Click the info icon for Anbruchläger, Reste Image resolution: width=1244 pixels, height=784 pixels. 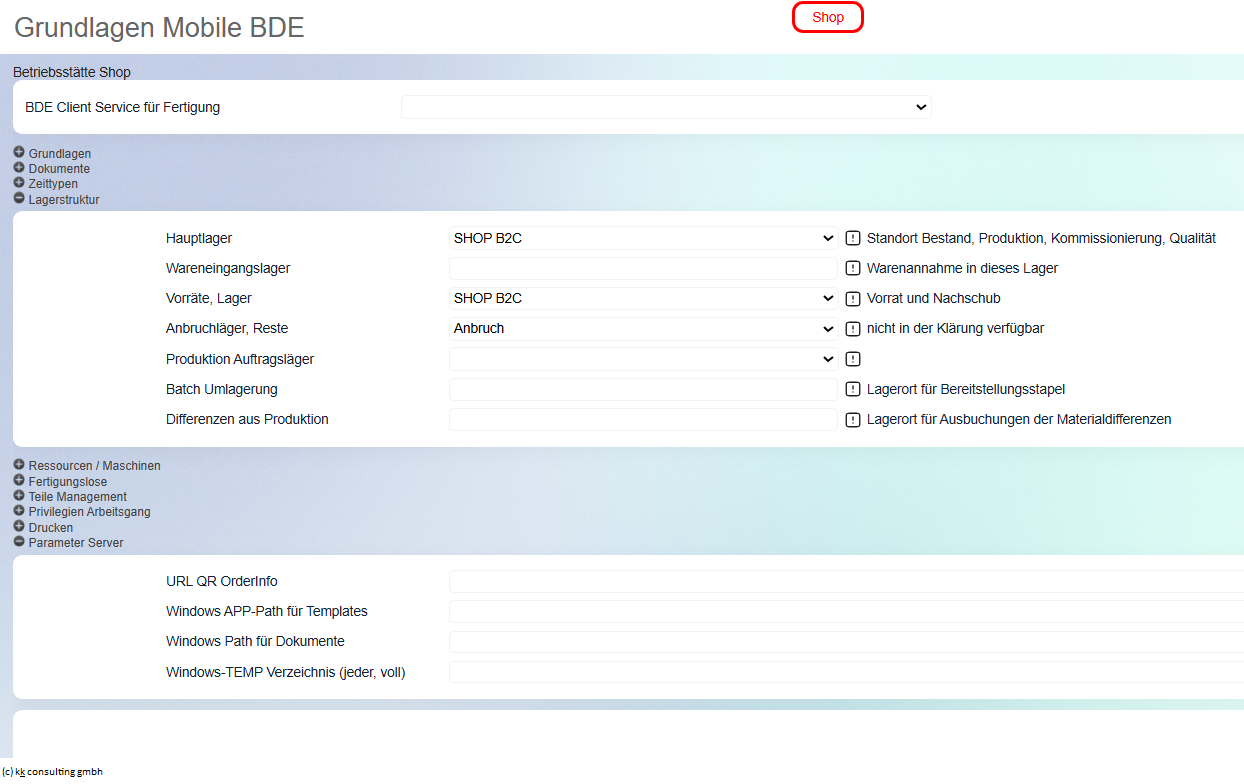point(853,328)
